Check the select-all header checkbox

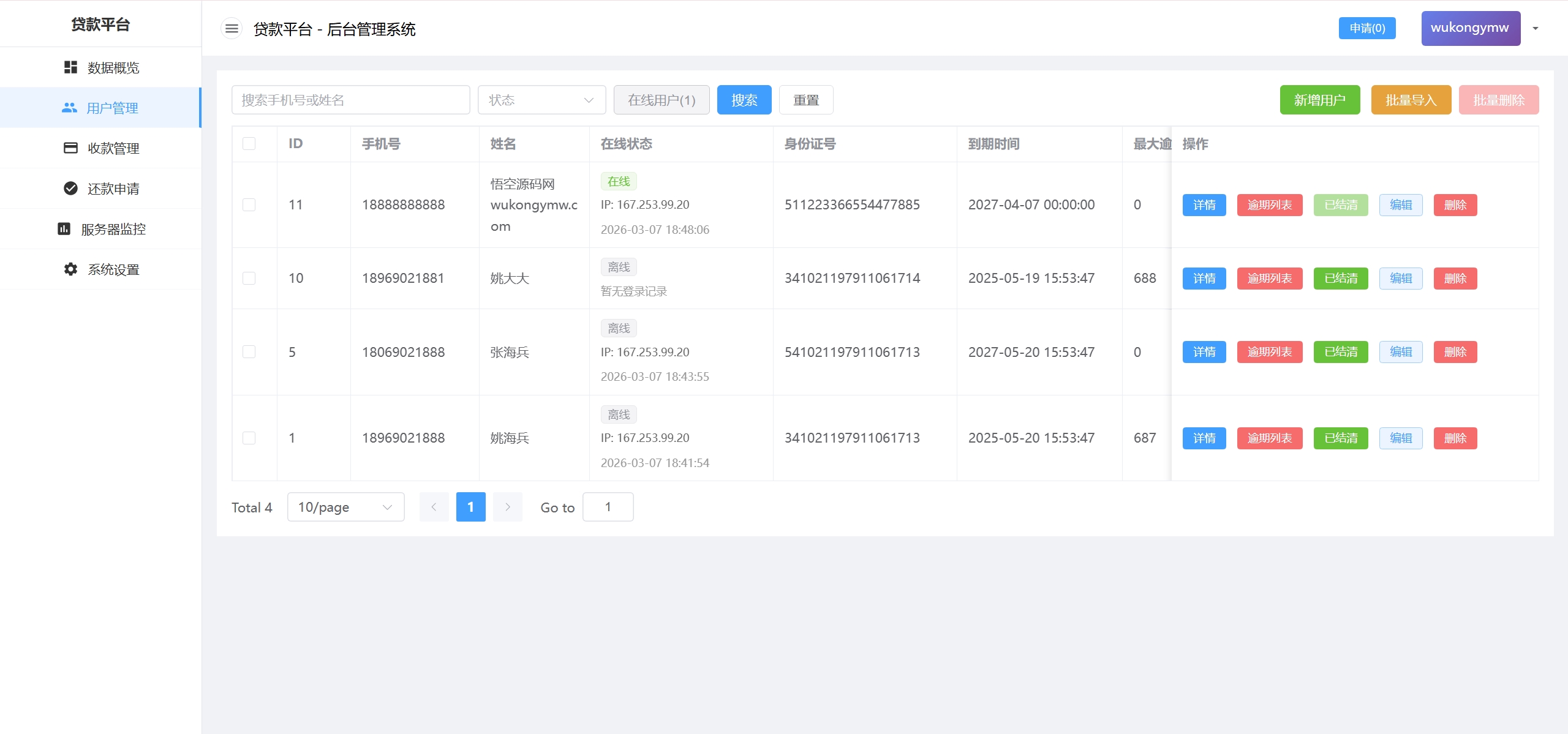249,144
